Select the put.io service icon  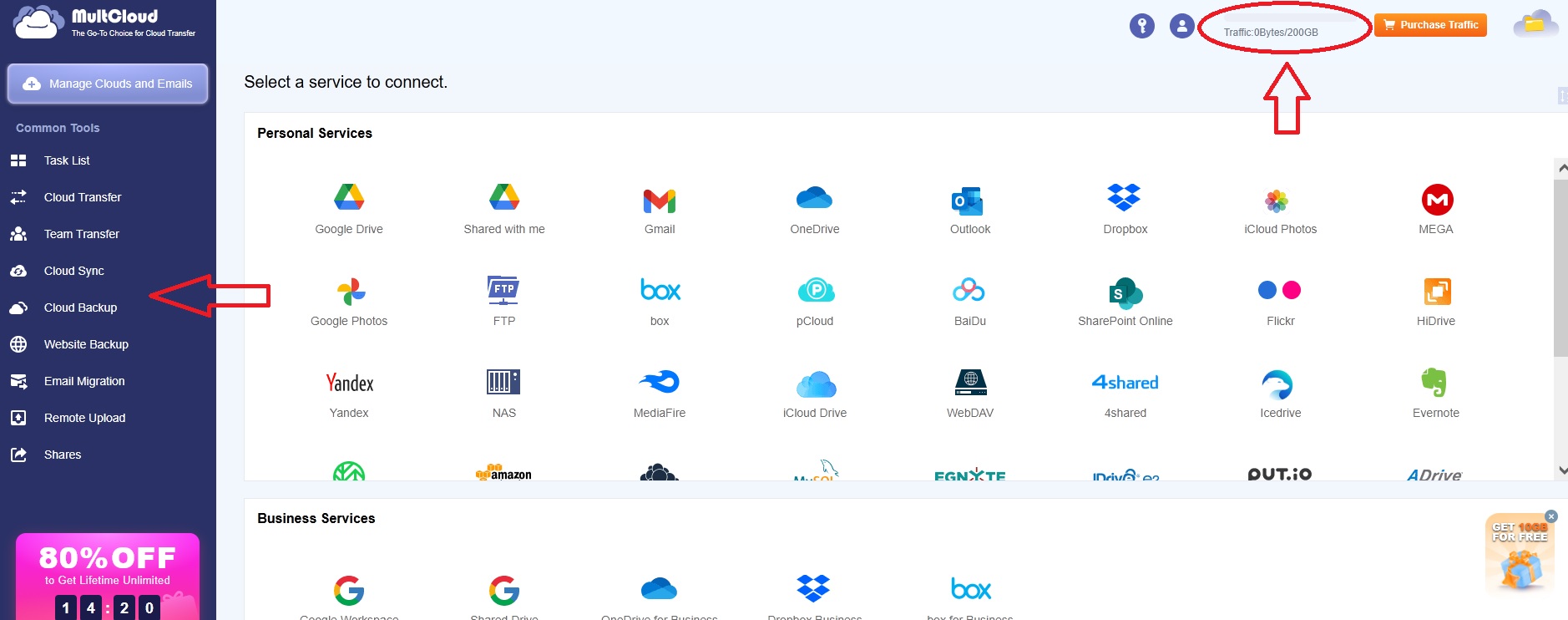point(1281,473)
